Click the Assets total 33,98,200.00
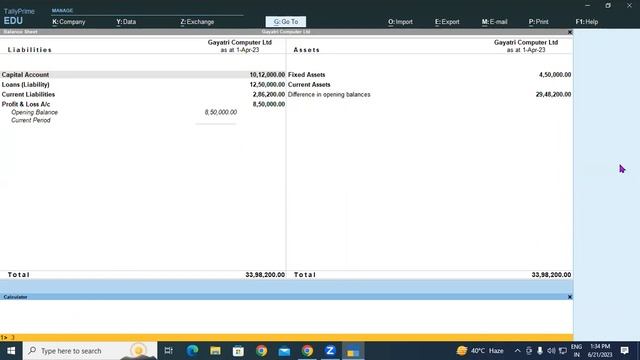640x360 pixels. [551, 275]
